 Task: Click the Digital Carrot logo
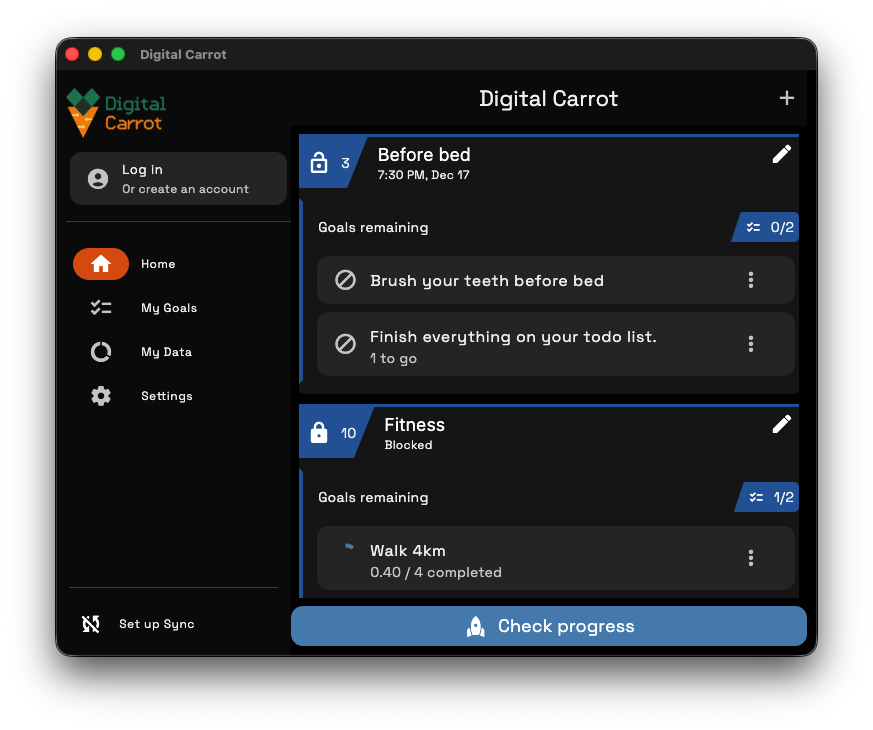click(116, 112)
